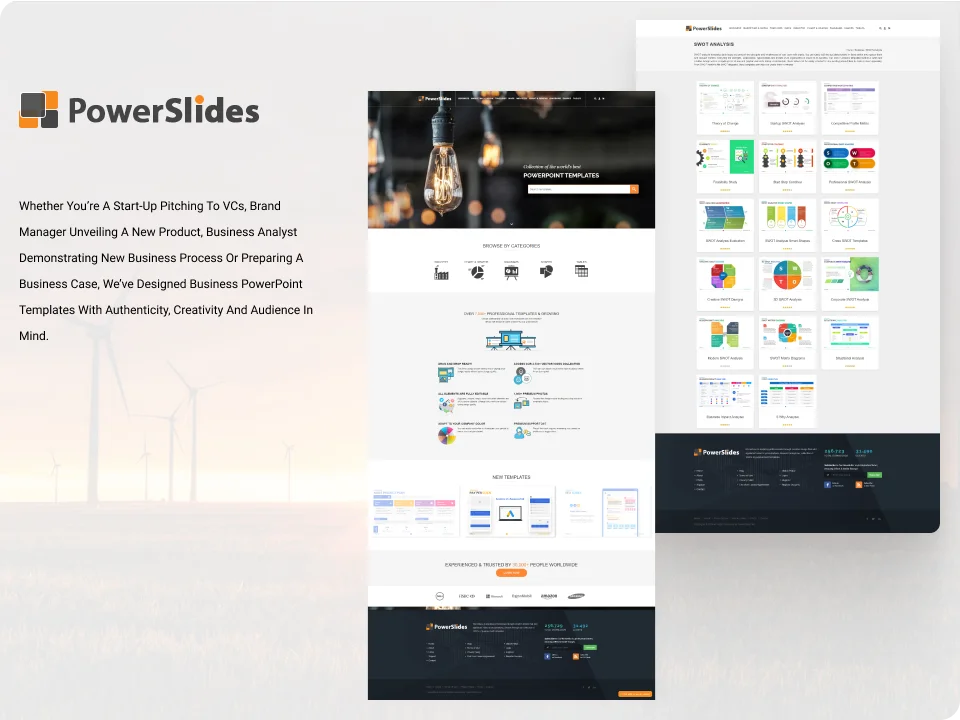This screenshot has height=720, width=960.
Task: Click the premium photos feature icon
Action: click(x=522, y=402)
